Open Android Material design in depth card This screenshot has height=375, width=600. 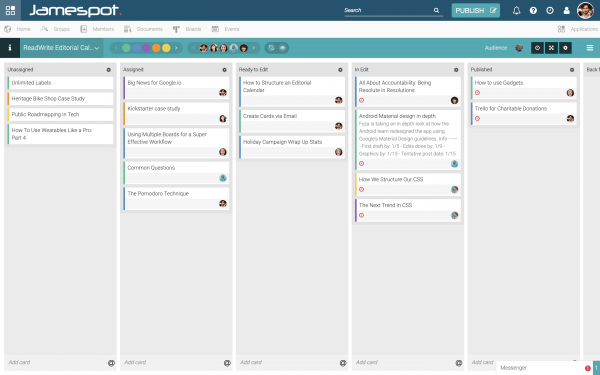[408, 140]
